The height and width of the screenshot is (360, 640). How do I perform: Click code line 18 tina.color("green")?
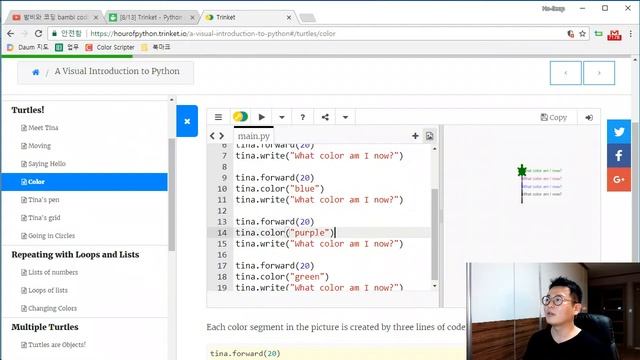(x=282, y=277)
